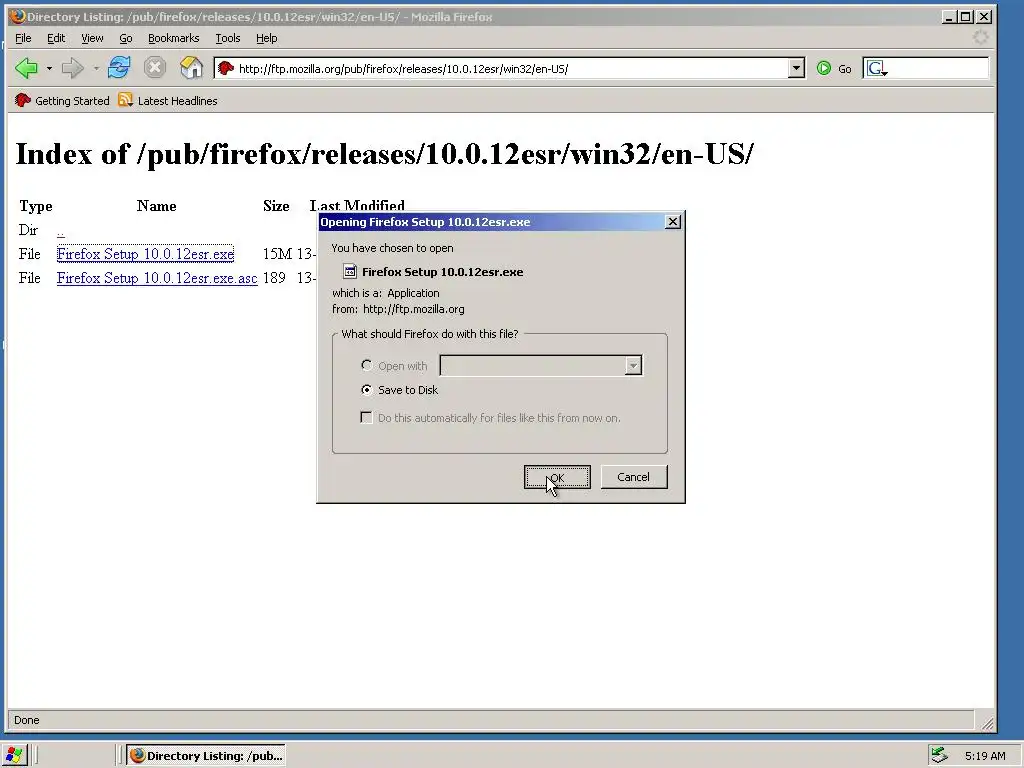Click the green Go button
This screenshot has height=768, width=1024.
pos(834,68)
